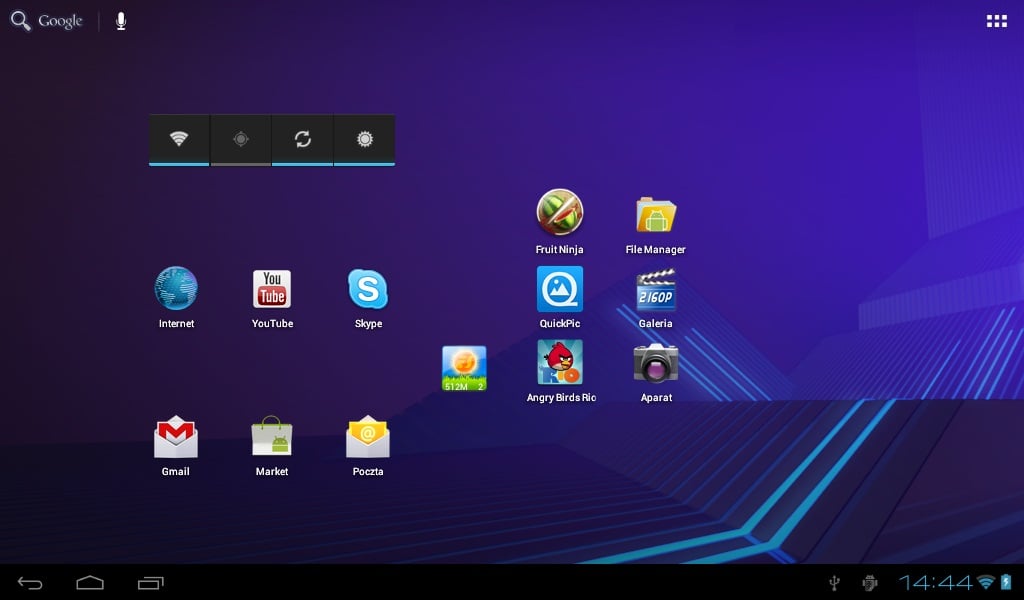Viewport: 1024px width, 600px height.
Task: Tap the Back navigation button
Action: click(30, 582)
